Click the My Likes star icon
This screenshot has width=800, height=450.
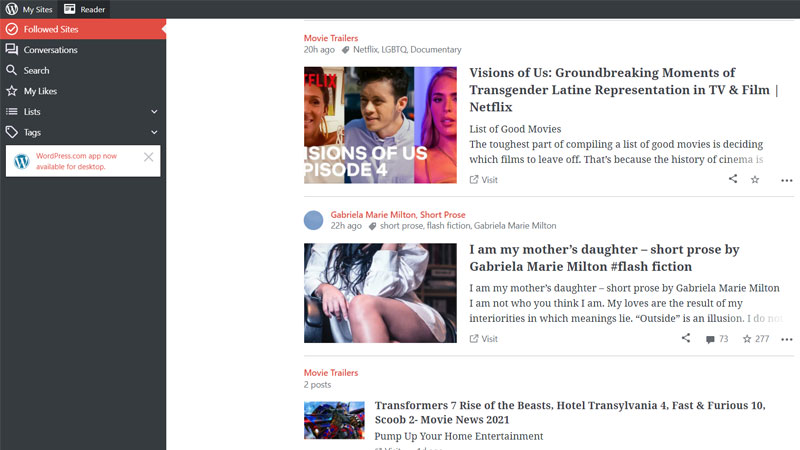pyautogui.click(x=11, y=91)
